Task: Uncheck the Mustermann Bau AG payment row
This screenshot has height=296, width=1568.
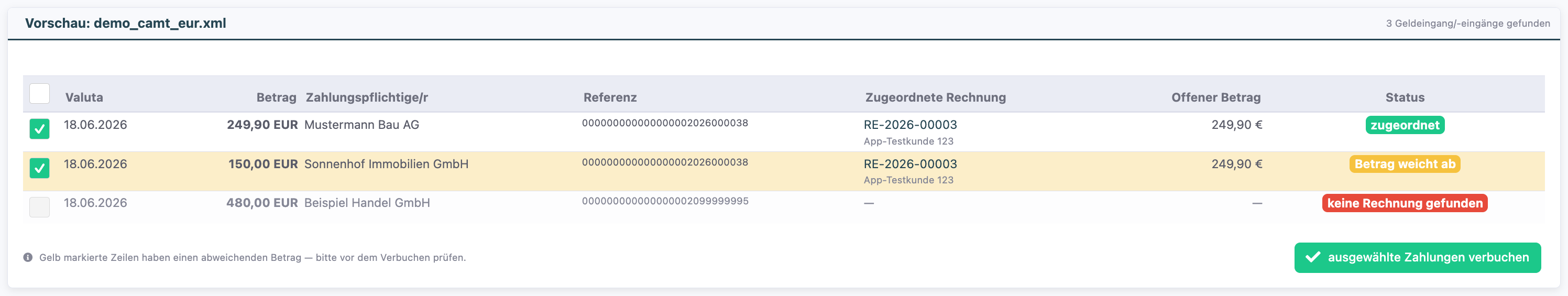Action: (x=40, y=128)
